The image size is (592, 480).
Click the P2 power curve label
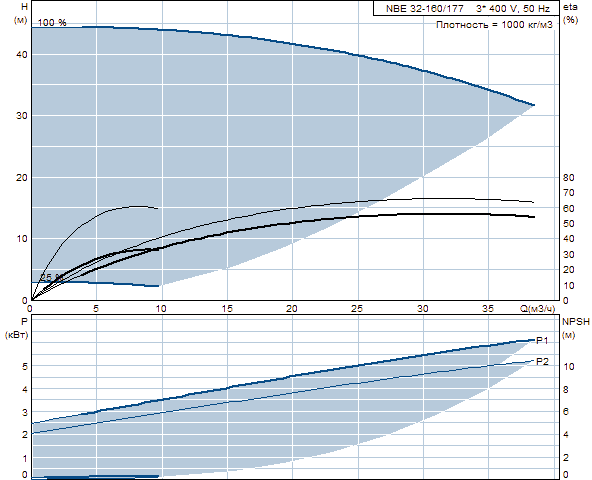coord(542,362)
